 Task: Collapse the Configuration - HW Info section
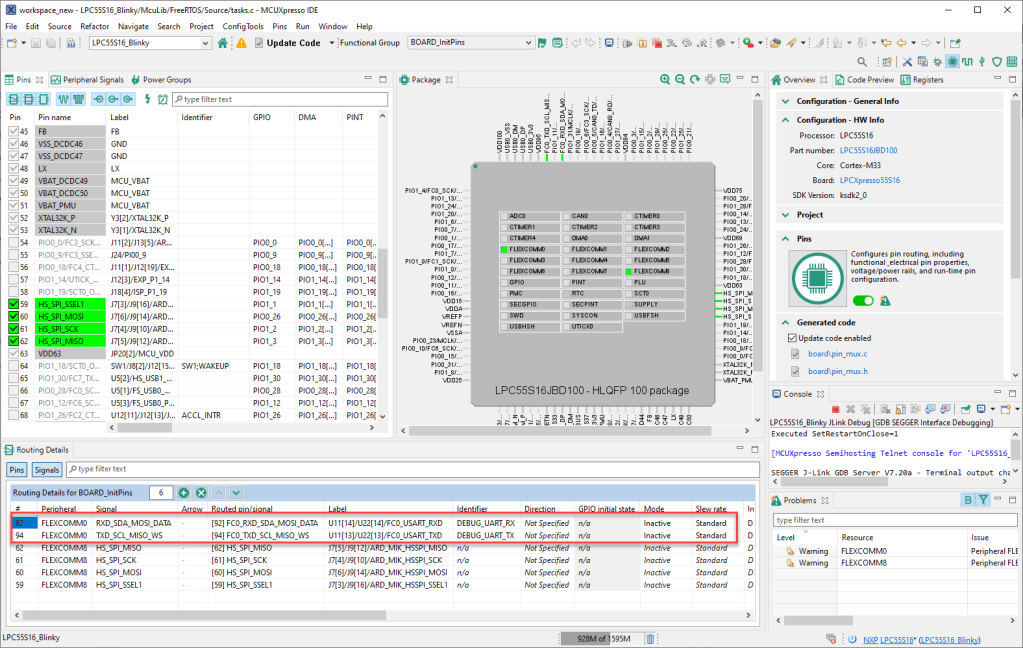click(x=785, y=120)
